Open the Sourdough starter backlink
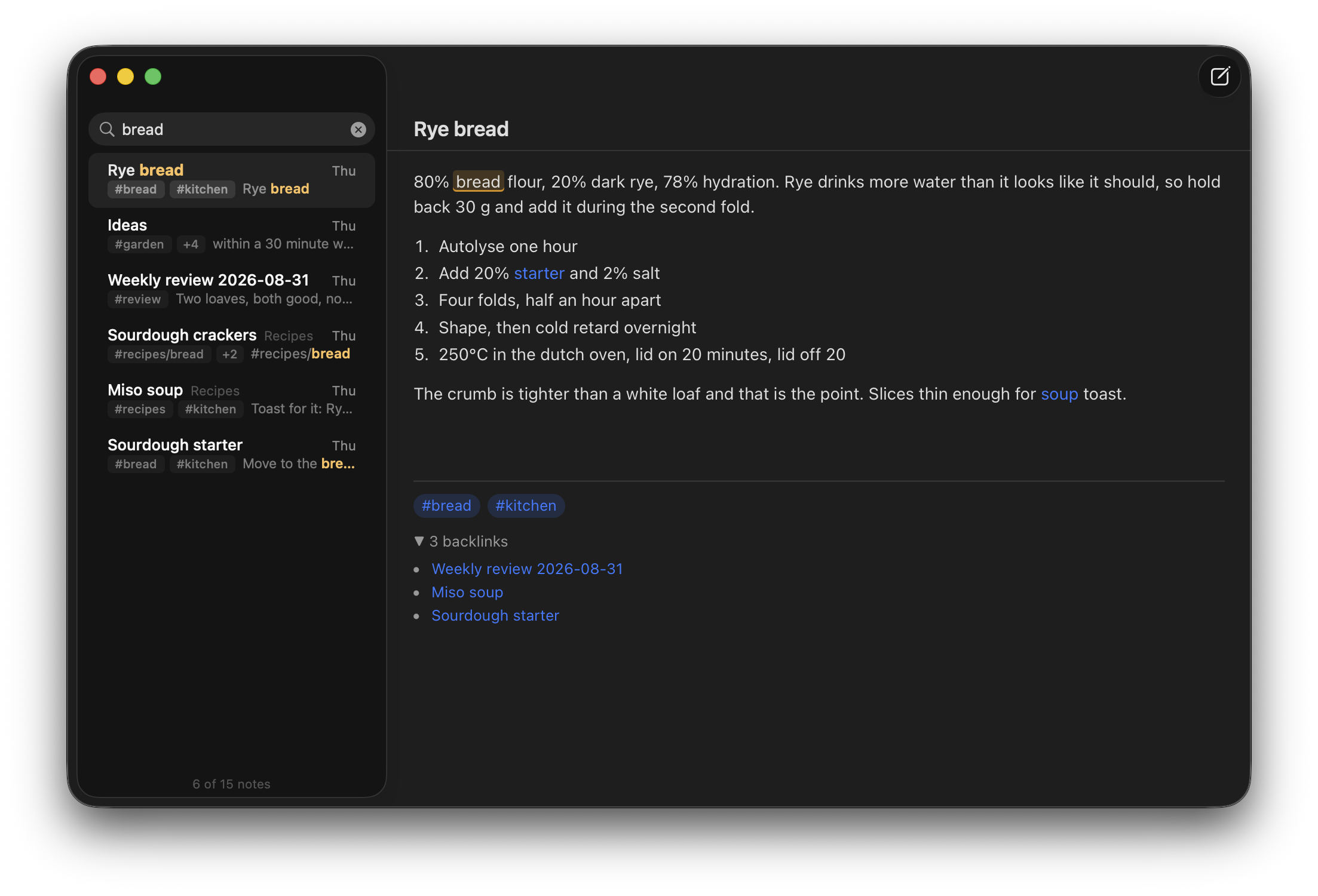The image size is (1318, 896). (x=495, y=615)
